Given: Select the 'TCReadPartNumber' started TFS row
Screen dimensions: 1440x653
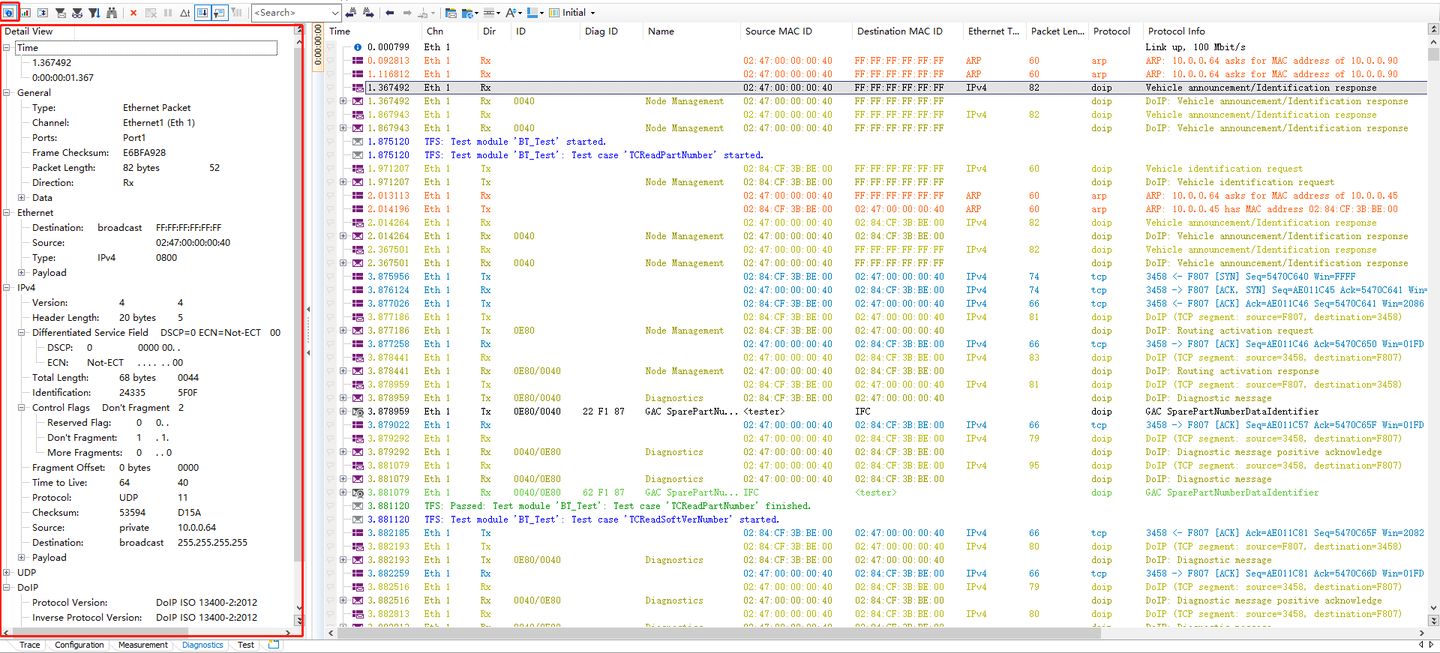Looking at the screenshot, I should click(x=876, y=155).
